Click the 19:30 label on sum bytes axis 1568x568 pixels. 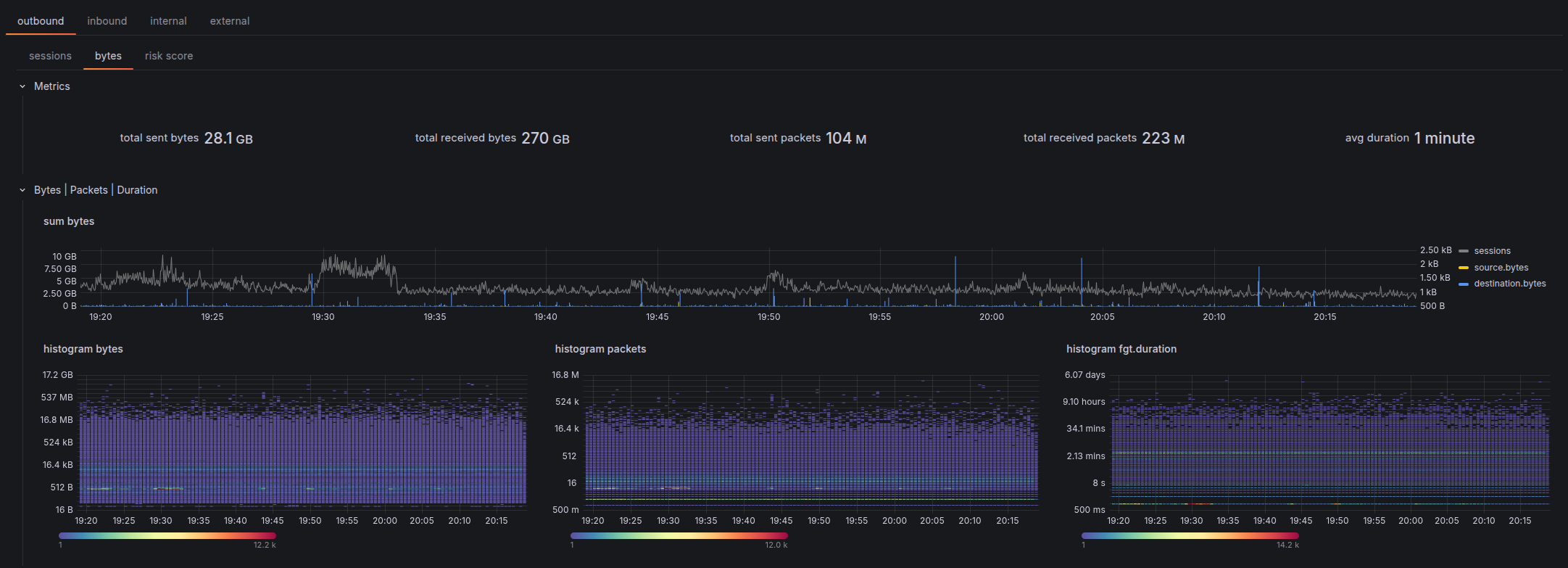pyautogui.click(x=323, y=317)
